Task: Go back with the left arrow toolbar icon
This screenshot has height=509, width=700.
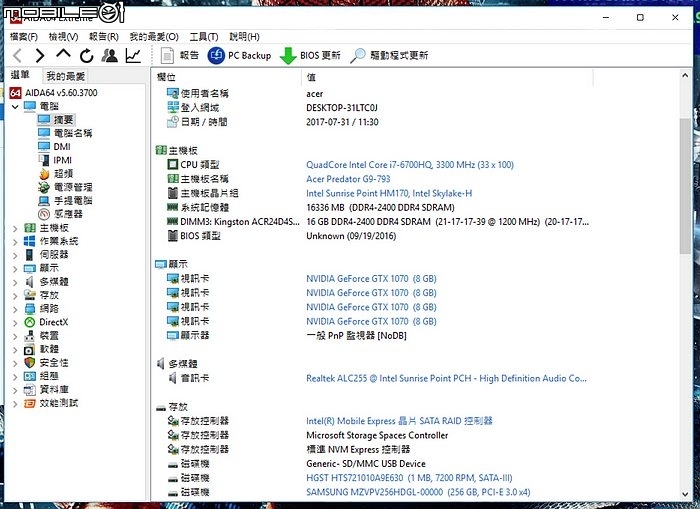Action: pos(17,56)
